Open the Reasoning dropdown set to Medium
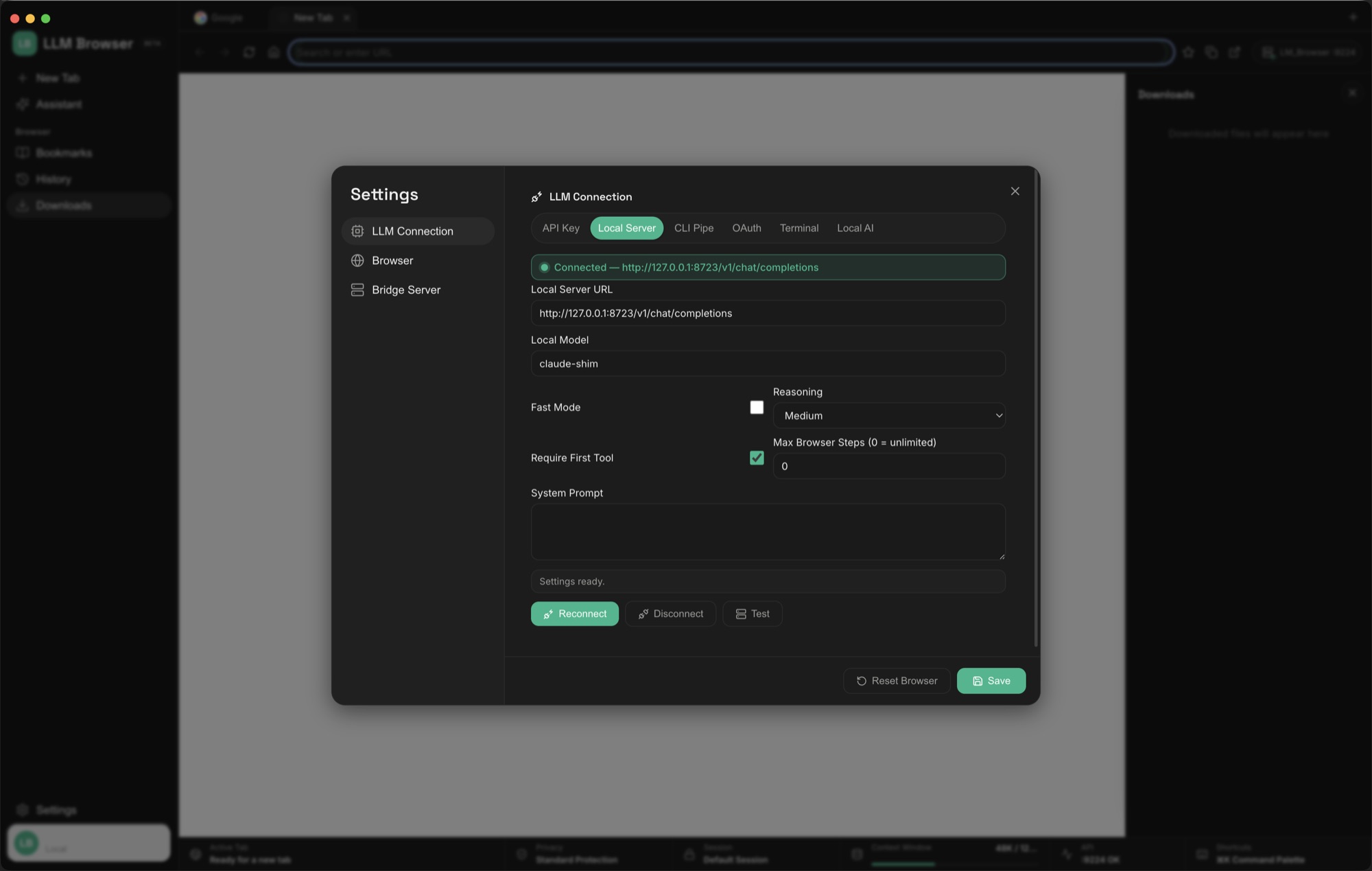The image size is (1372, 871). click(889, 416)
